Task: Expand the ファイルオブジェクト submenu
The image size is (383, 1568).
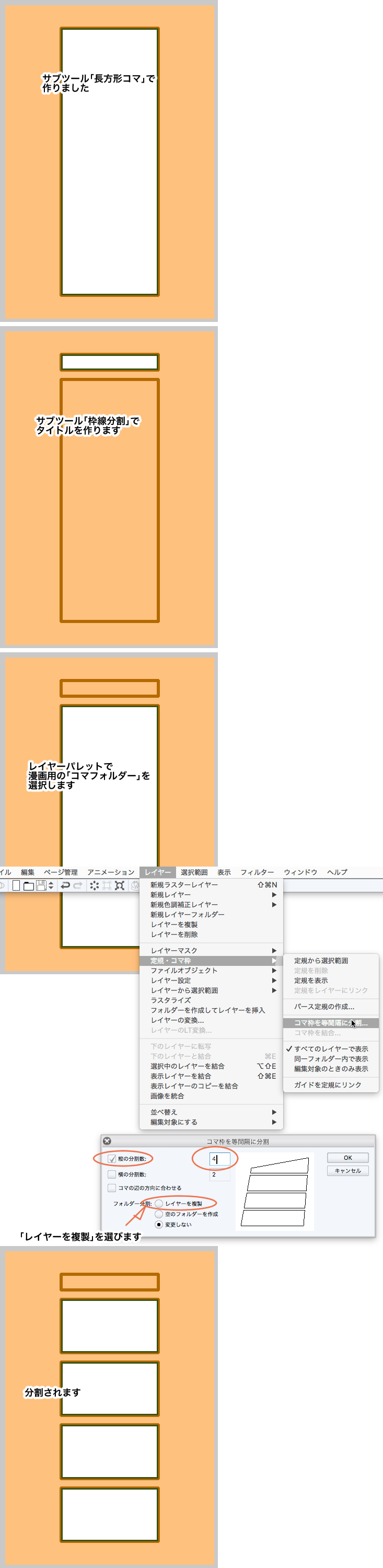Action: tap(211, 970)
